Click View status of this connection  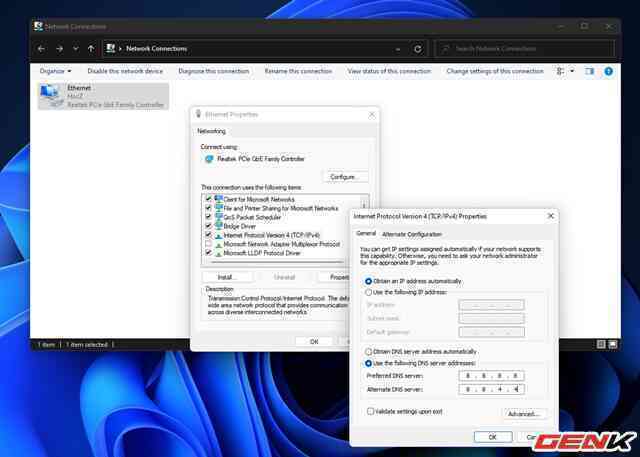[x=389, y=71]
